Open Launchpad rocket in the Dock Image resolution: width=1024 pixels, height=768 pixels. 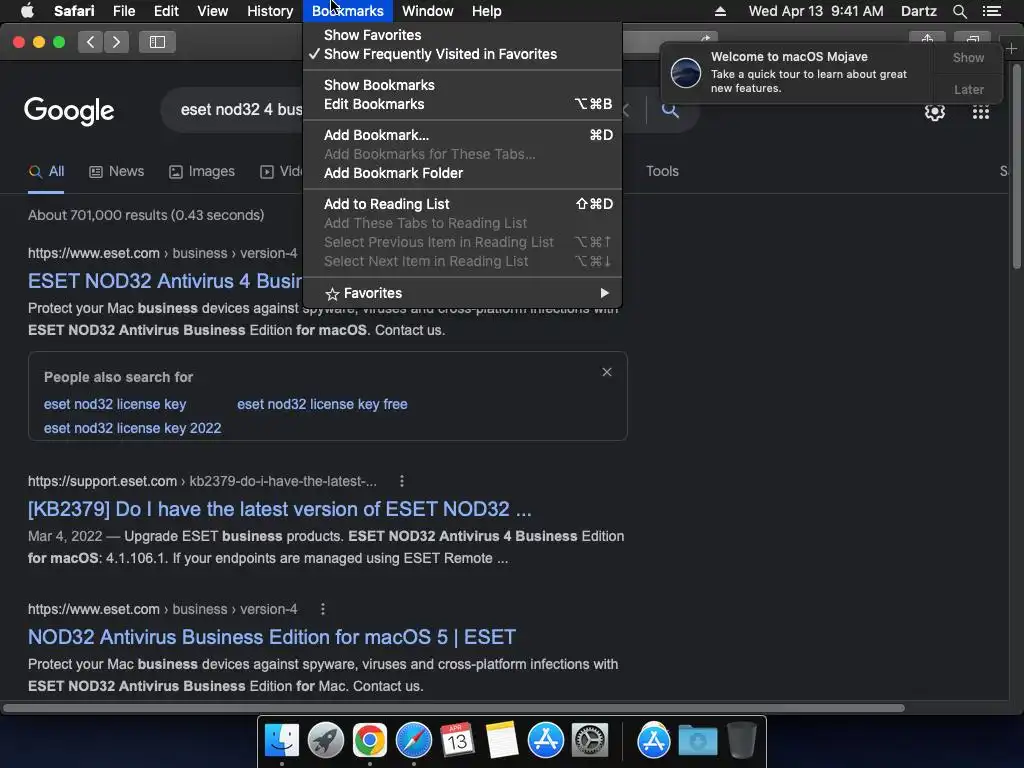point(326,740)
